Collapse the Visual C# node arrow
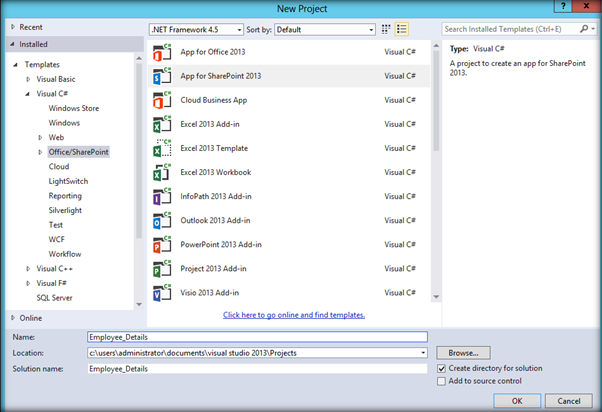The height and width of the screenshot is (412, 602). pyautogui.click(x=28, y=94)
